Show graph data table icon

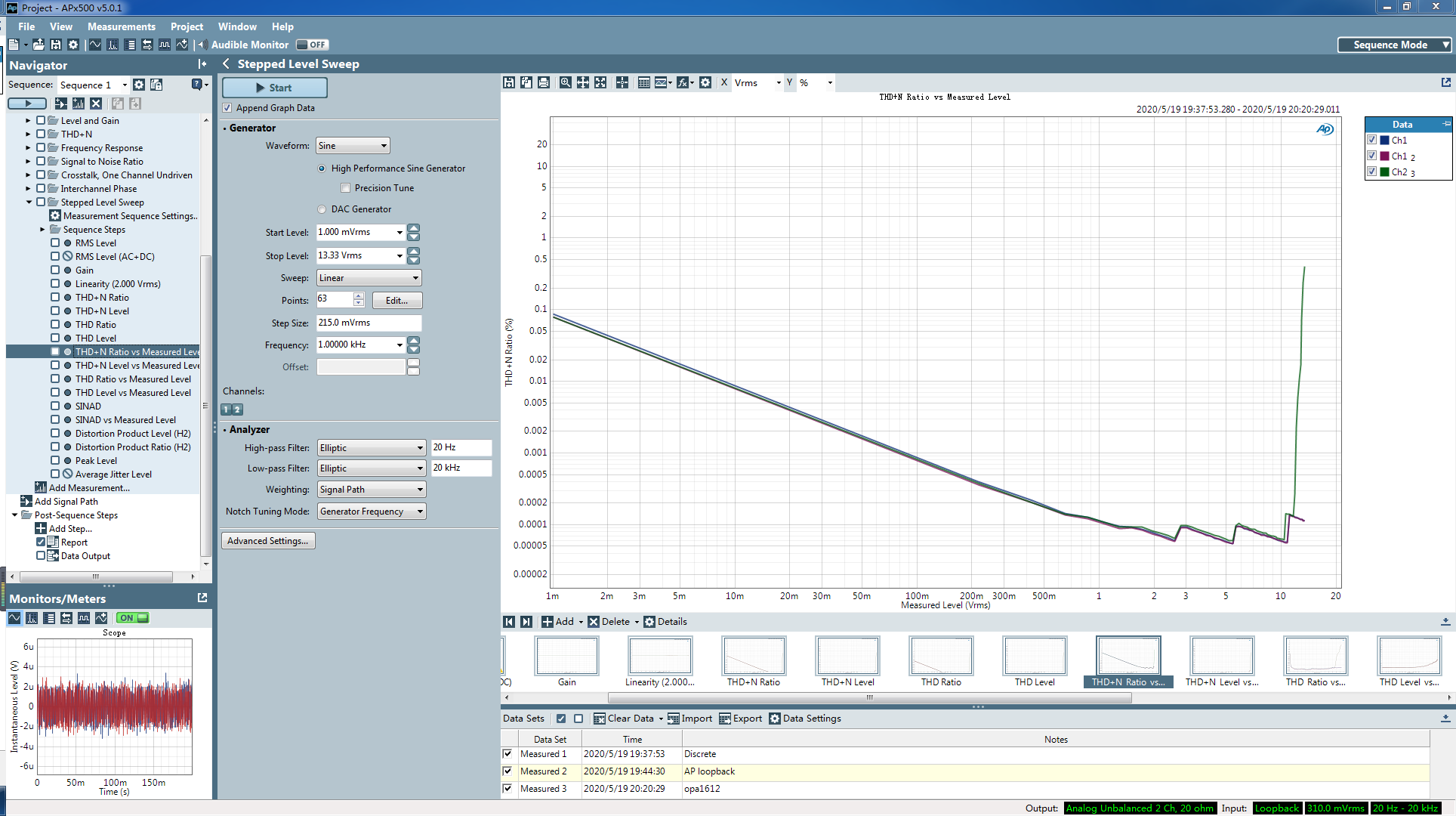coord(644,82)
